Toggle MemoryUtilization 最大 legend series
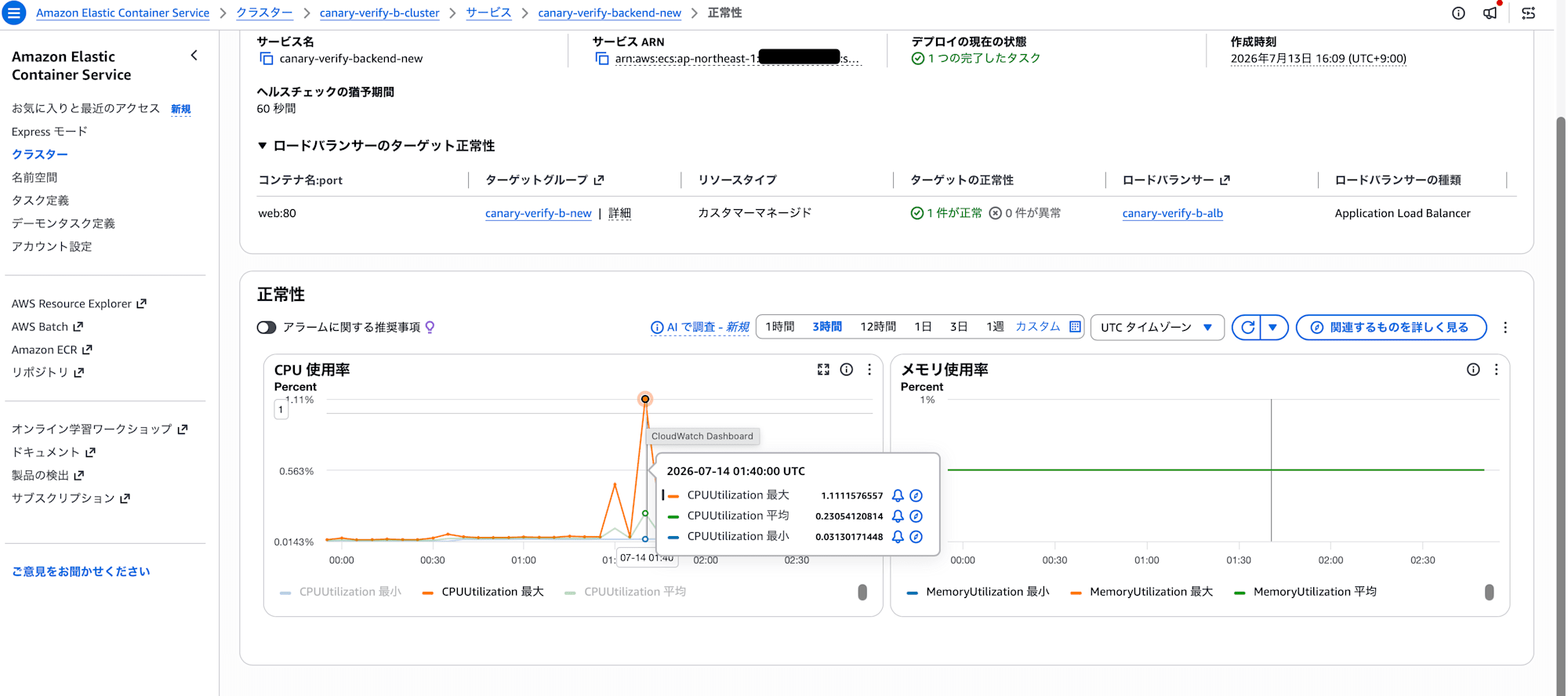Image resolution: width=1568 pixels, height=696 pixels. (1142, 592)
